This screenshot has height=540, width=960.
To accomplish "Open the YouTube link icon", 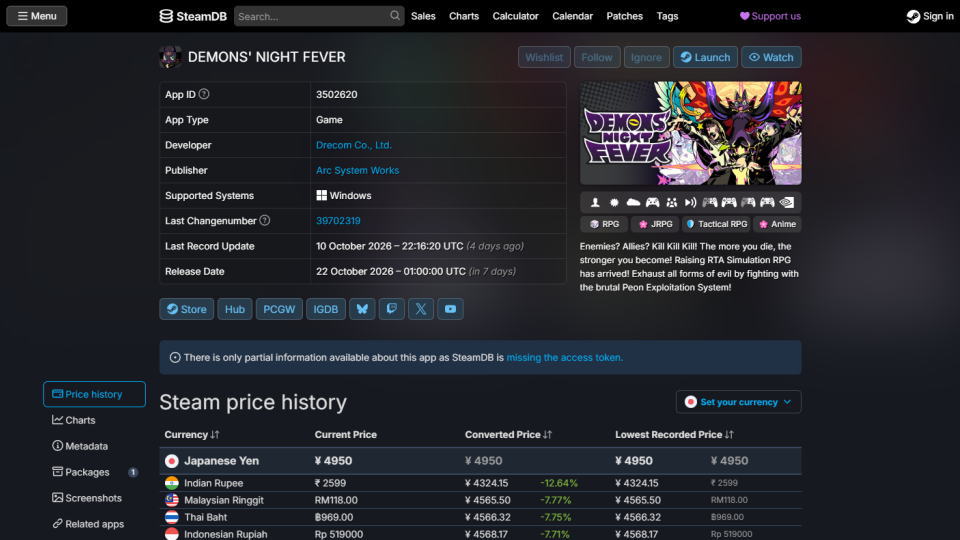I will point(450,309).
